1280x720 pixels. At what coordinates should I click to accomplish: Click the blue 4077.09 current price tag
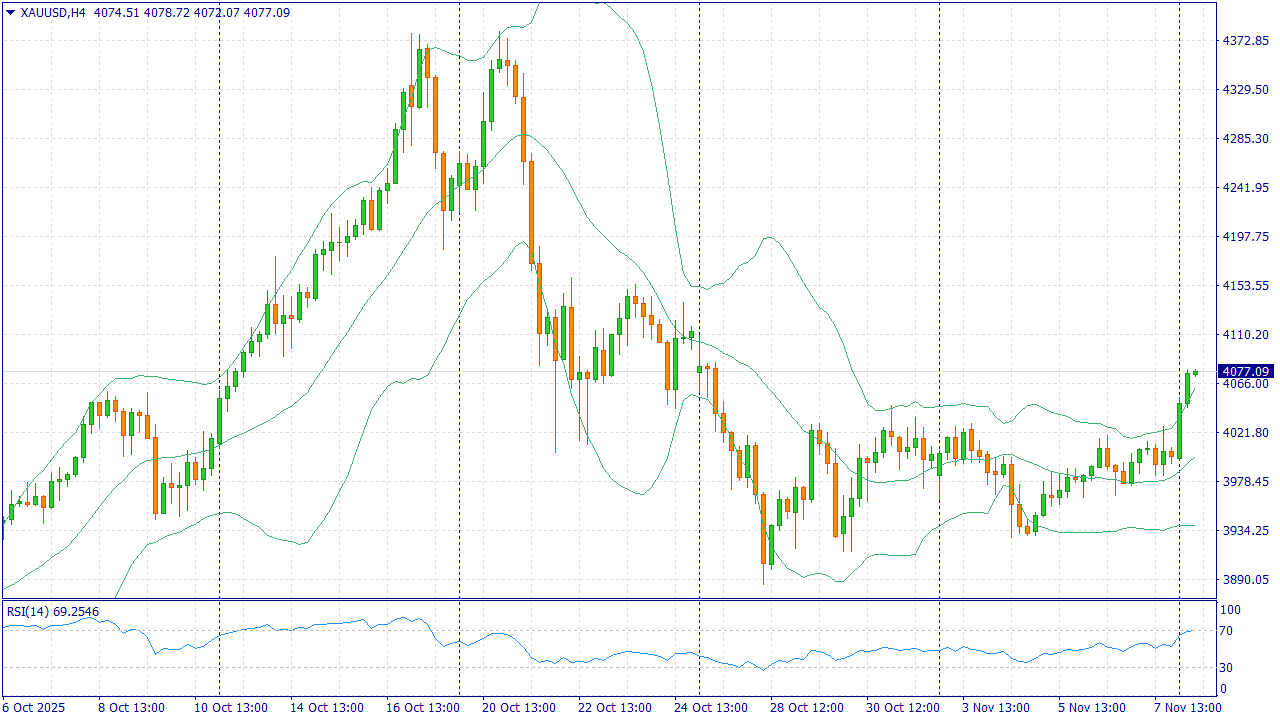click(1246, 371)
